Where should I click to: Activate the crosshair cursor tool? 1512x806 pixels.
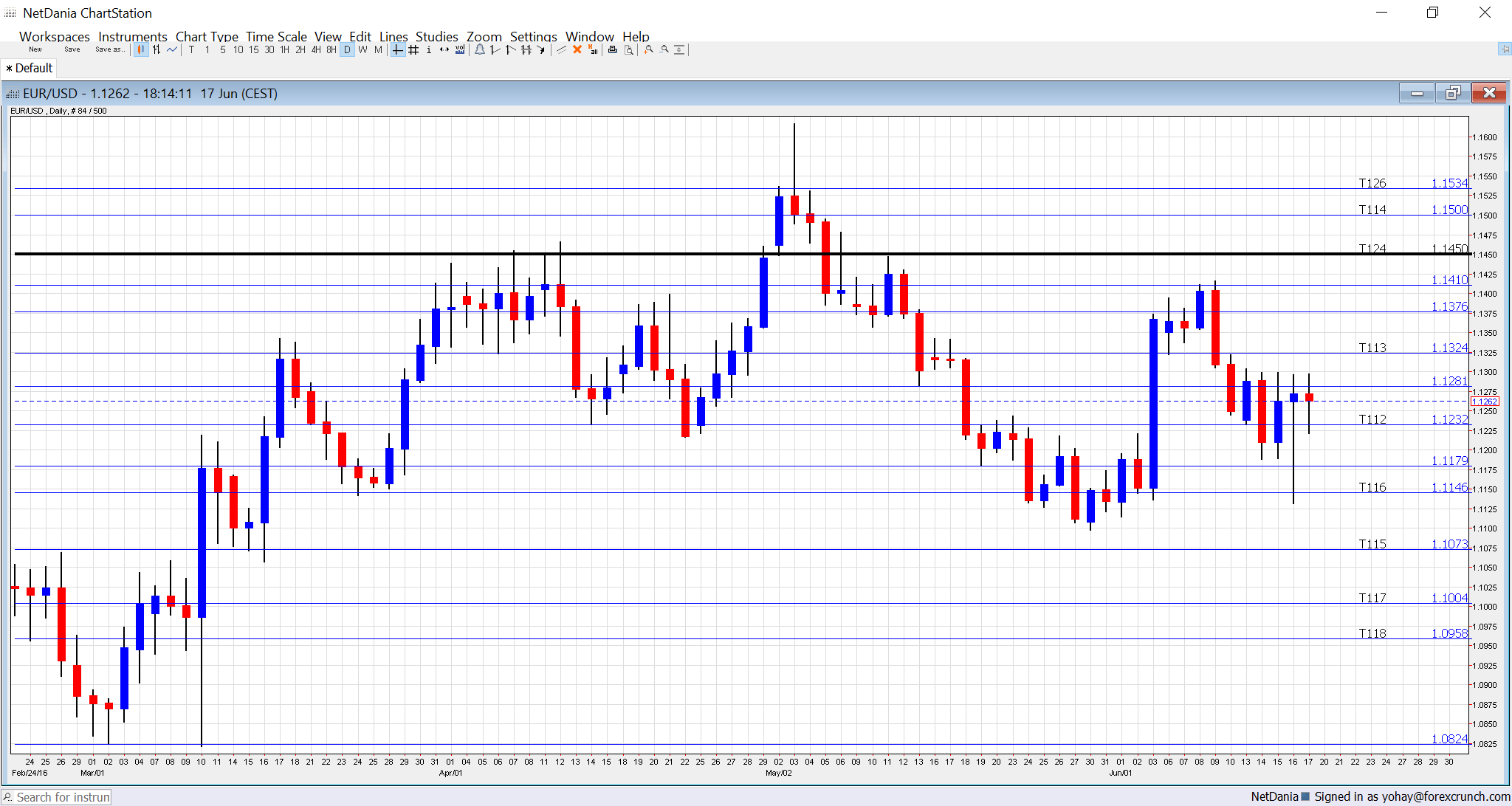tap(396, 49)
